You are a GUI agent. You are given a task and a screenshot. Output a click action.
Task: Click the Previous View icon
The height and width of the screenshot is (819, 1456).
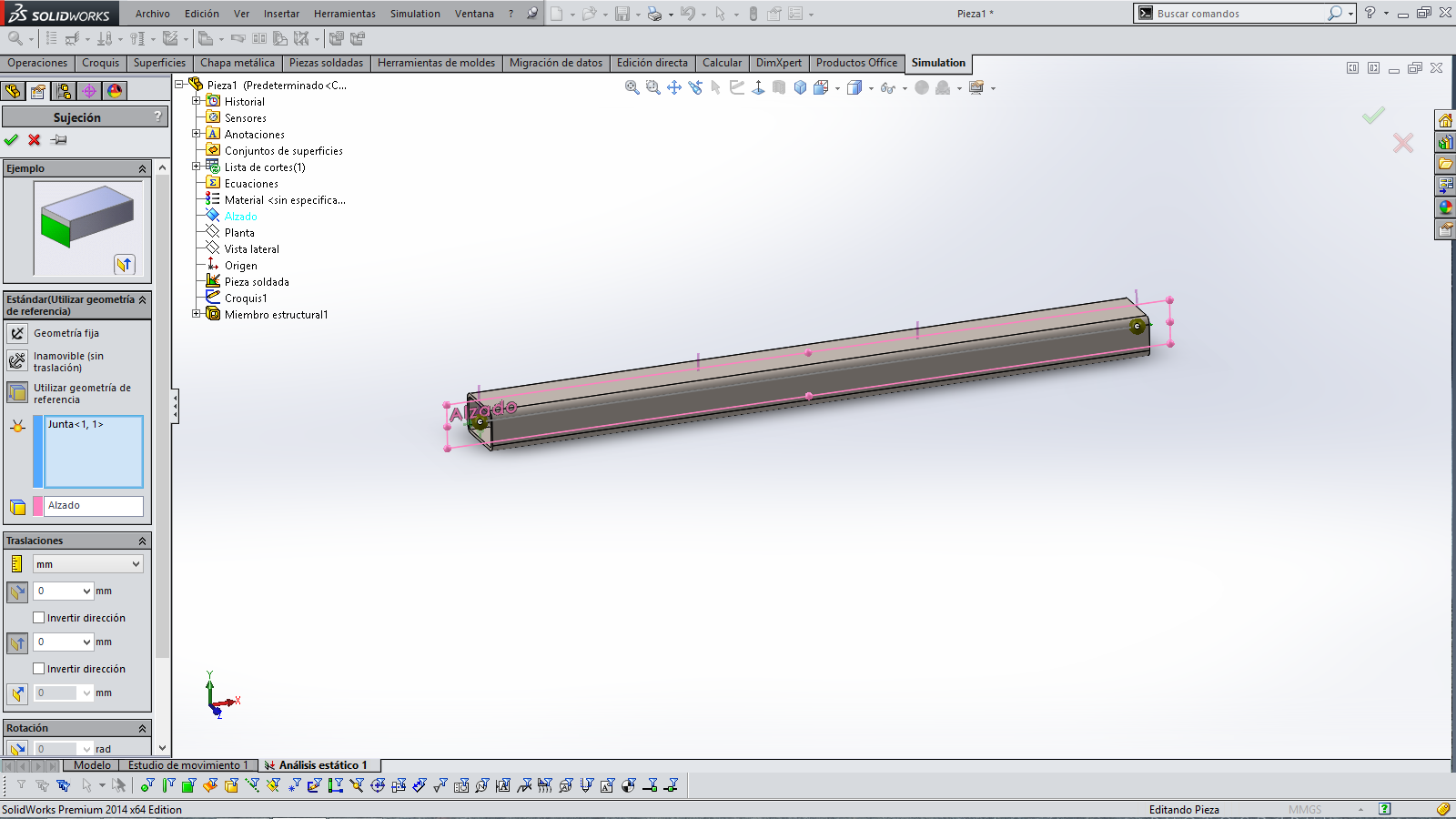tap(695, 87)
